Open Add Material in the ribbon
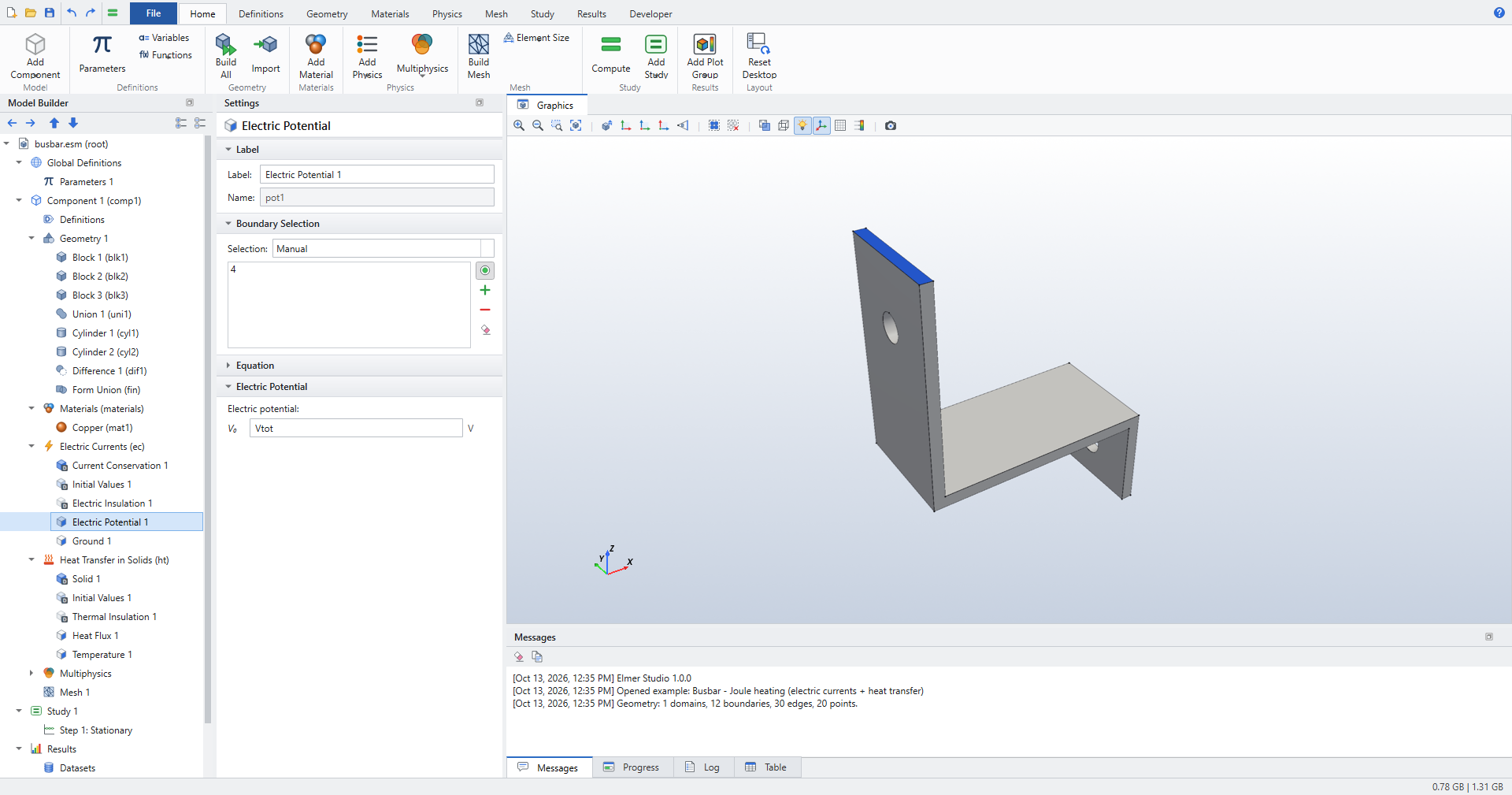1512x795 pixels. (316, 56)
